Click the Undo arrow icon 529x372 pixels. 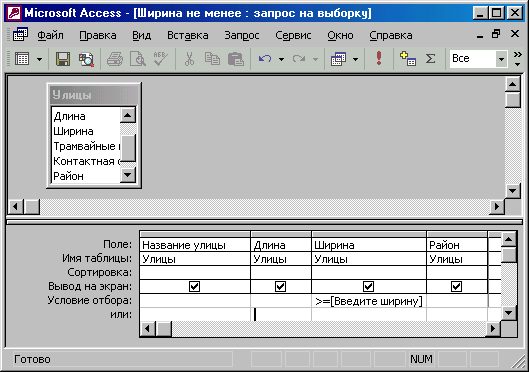[265, 59]
